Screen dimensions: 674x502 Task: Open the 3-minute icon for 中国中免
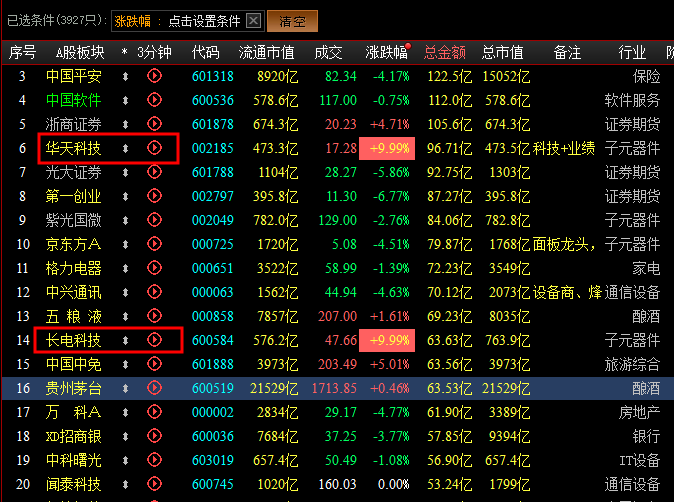click(x=154, y=364)
